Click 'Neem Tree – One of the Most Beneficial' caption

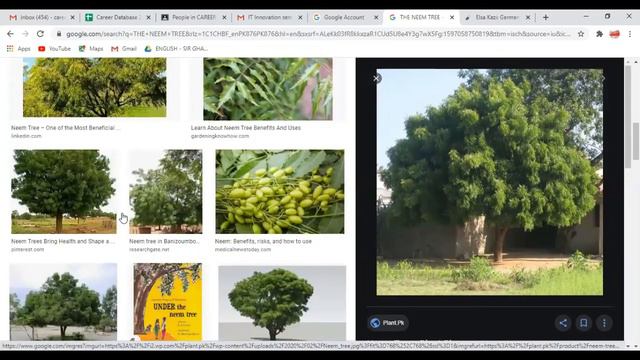click(x=65, y=128)
